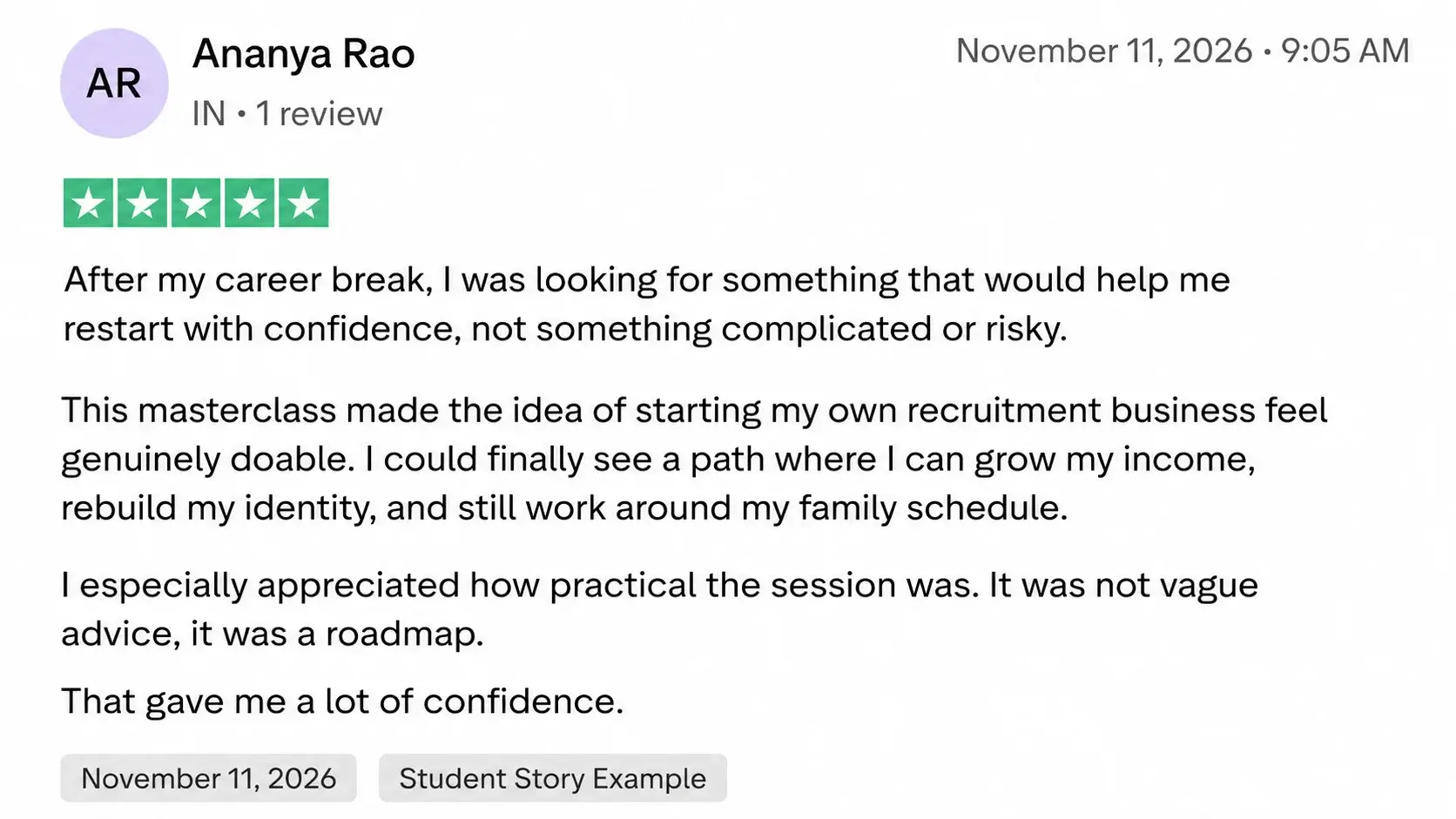Click the text 'advice, it was a roadmap.'
1456x819 pixels.
point(272,634)
